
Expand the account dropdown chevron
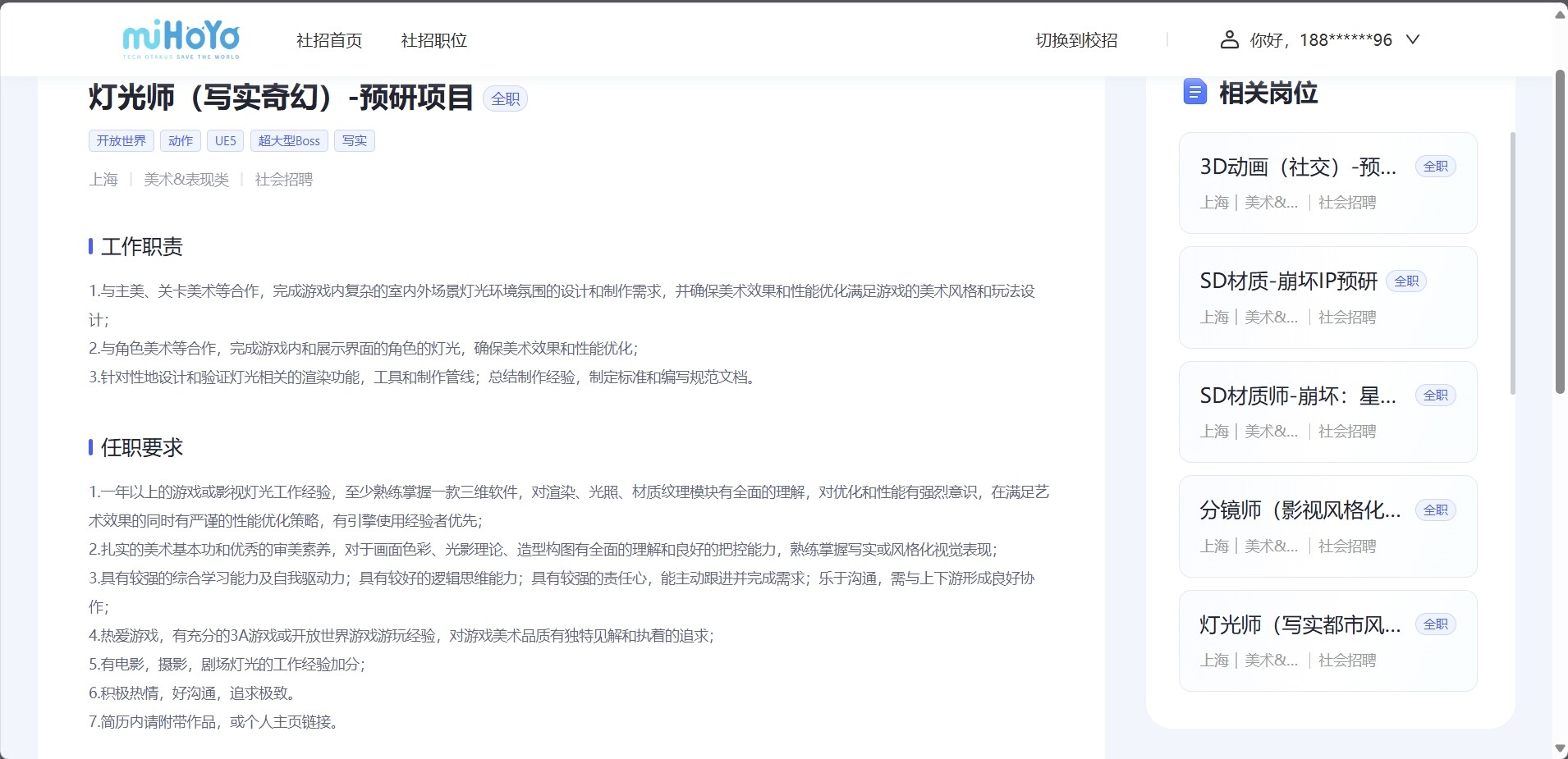1413,39
